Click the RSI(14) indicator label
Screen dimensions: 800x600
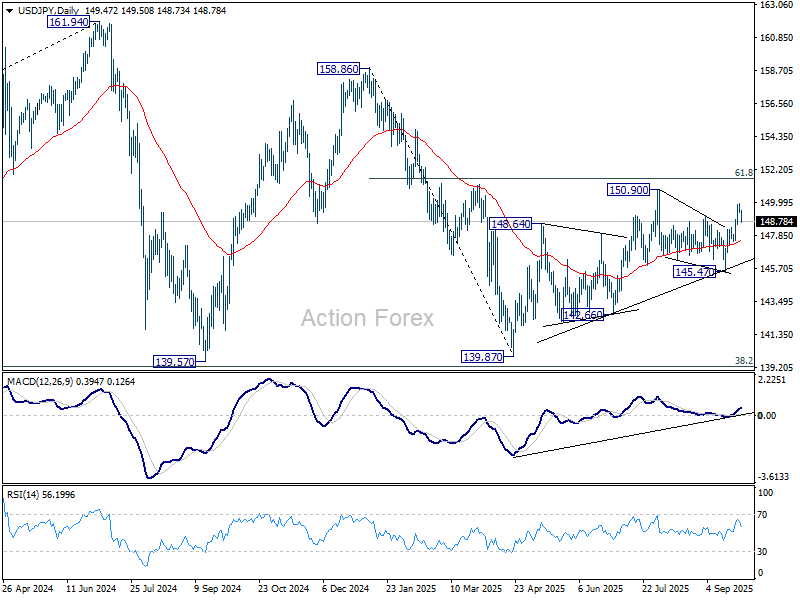[21, 494]
